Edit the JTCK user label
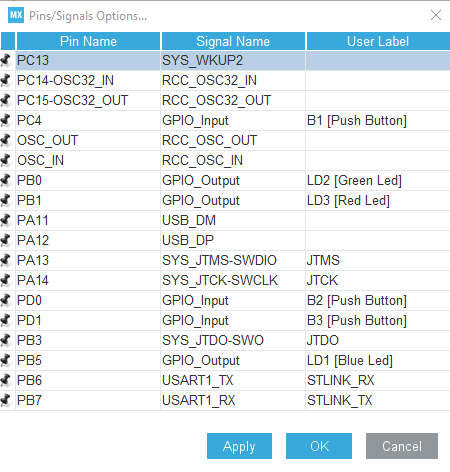450x472 pixels. coord(378,280)
